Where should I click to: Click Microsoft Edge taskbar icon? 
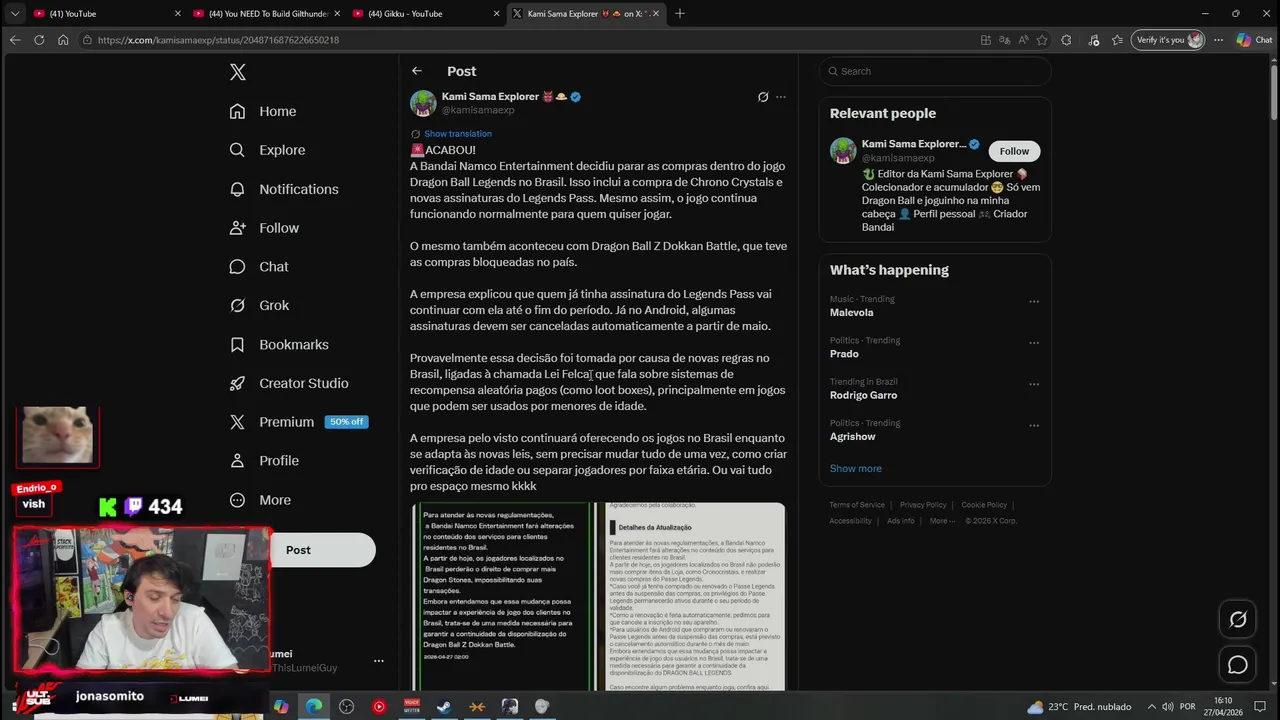(314, 707)
